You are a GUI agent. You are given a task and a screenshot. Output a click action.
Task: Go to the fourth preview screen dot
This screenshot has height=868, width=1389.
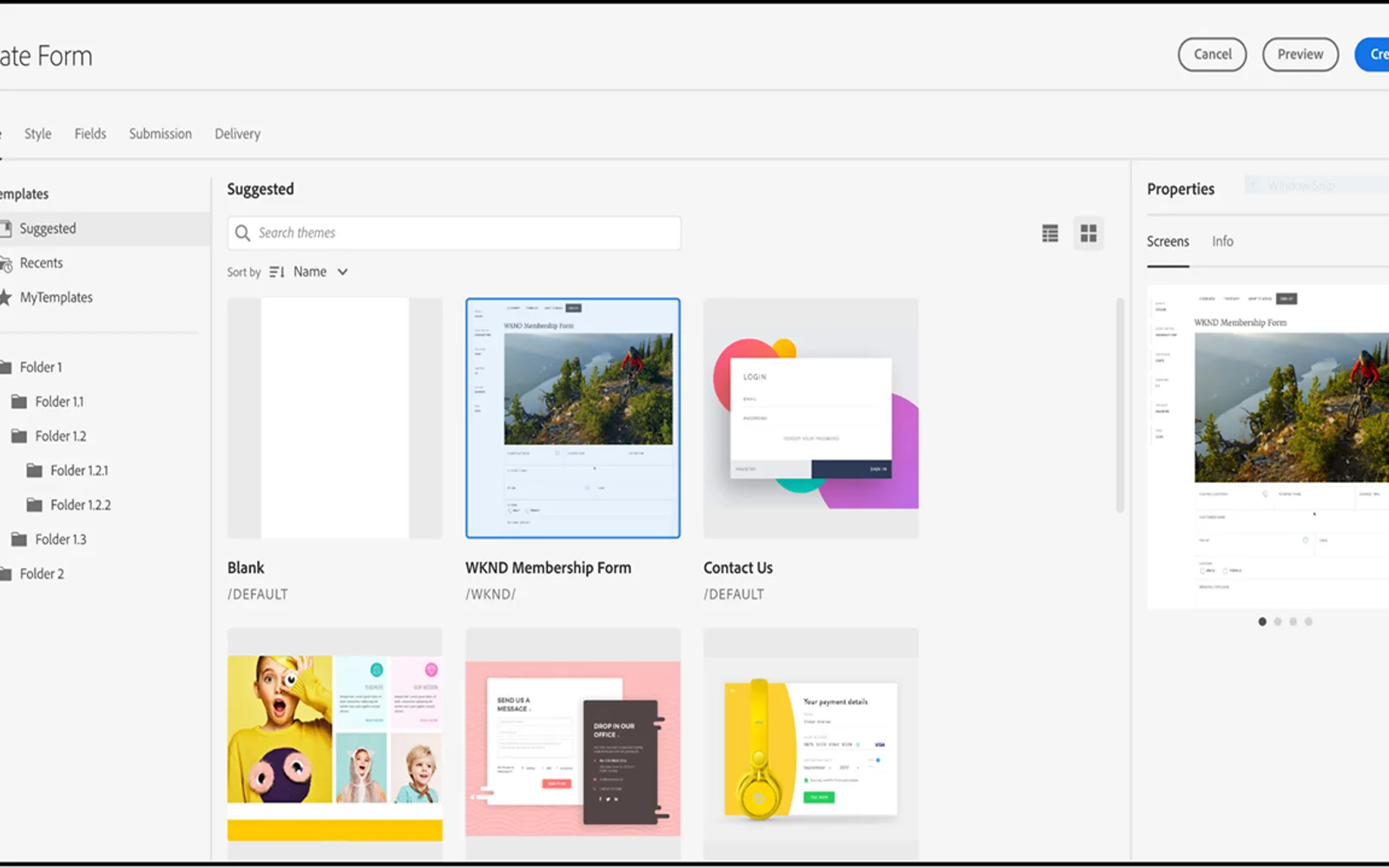click(1308, 621)
